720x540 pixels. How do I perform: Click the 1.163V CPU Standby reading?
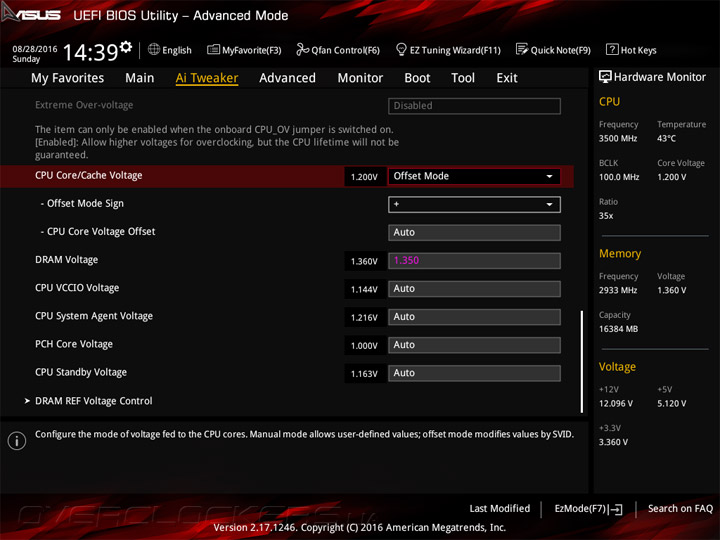point(364,374)
